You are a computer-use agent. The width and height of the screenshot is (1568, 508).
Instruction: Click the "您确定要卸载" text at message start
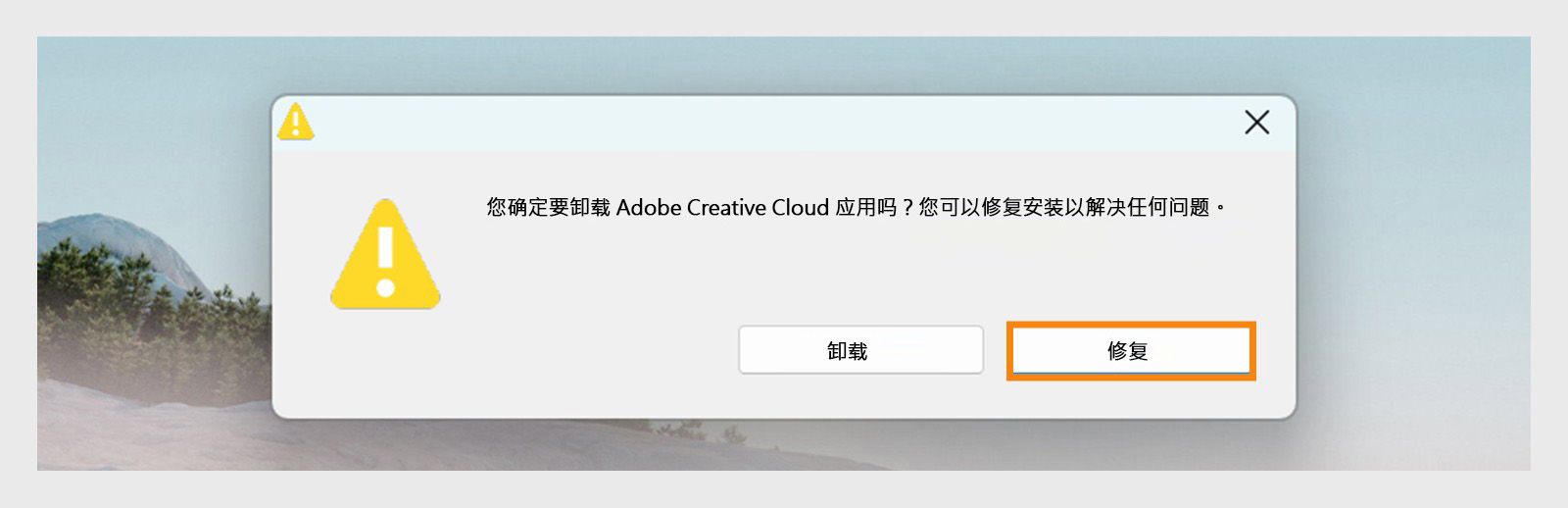click(548, 208)
